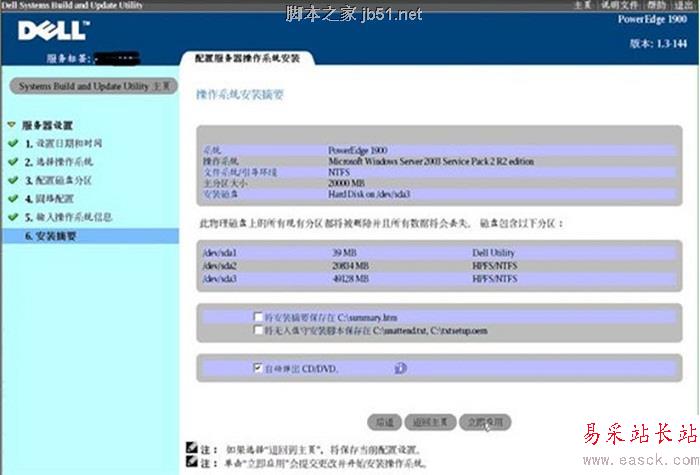Click the 20000 MB partition size value
The height and width of the screenshot is (475, 700).
coord(346,183)
